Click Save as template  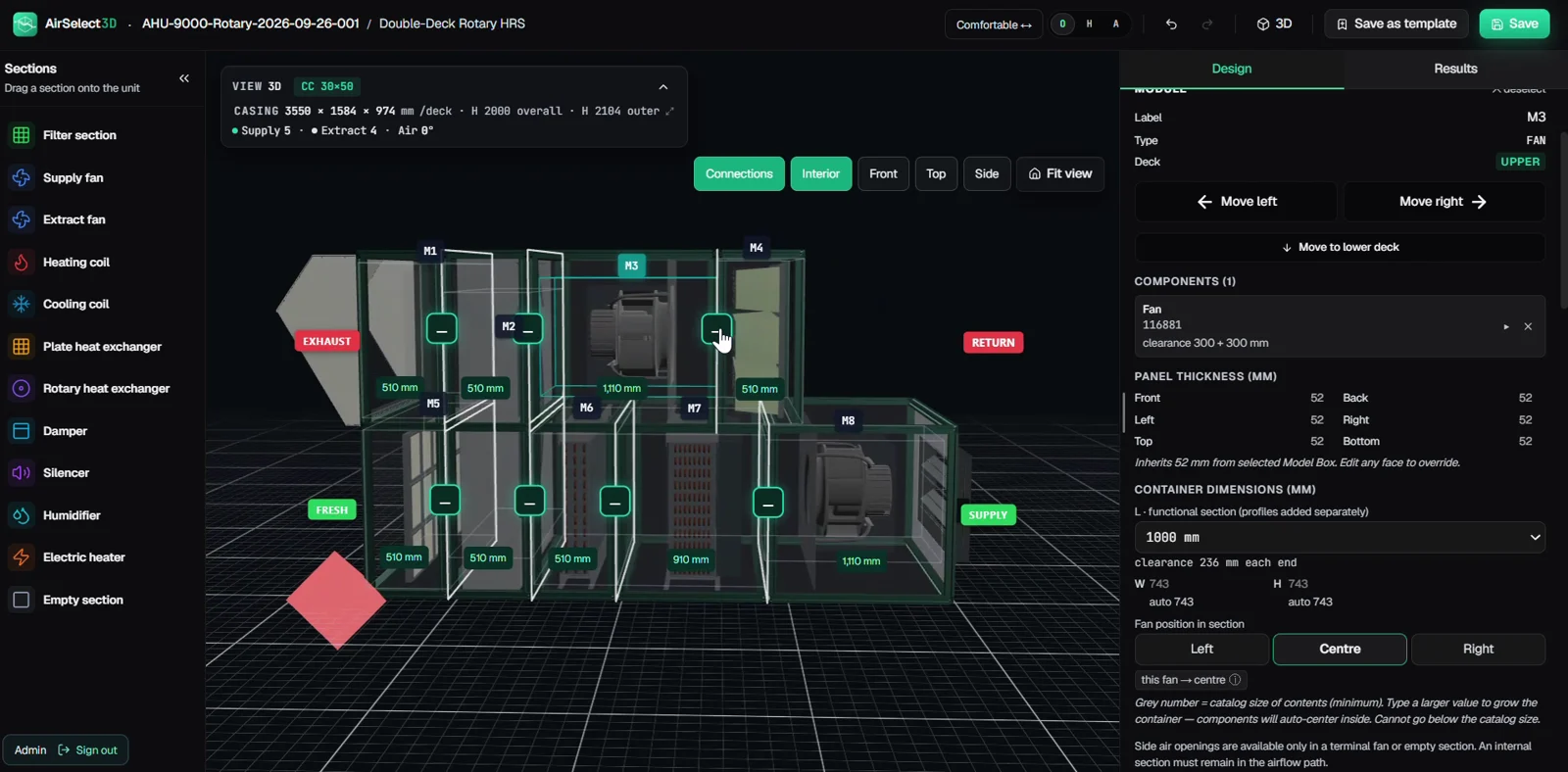coord(1396,24)
